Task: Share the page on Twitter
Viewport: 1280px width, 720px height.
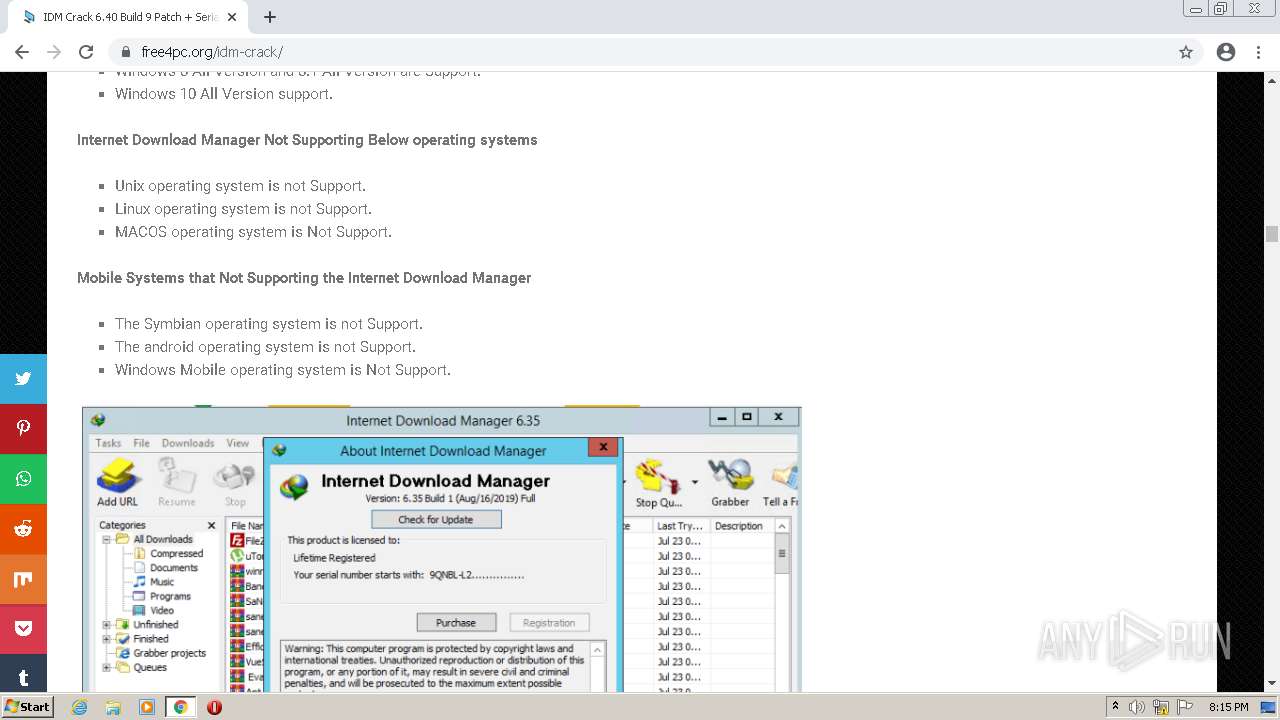Action: click(x=23, y=379)
